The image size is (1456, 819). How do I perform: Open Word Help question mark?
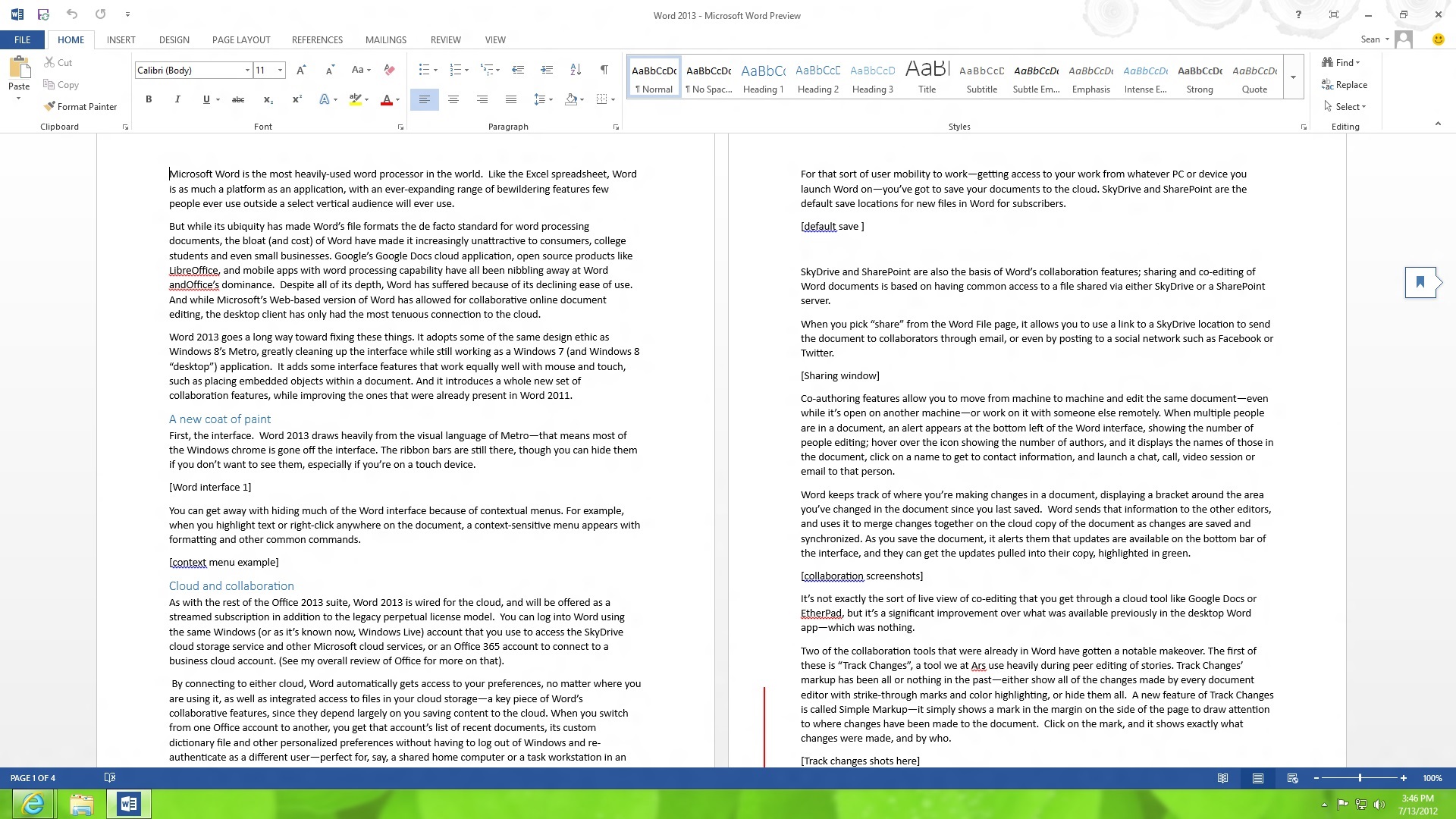click(1298, 14)
